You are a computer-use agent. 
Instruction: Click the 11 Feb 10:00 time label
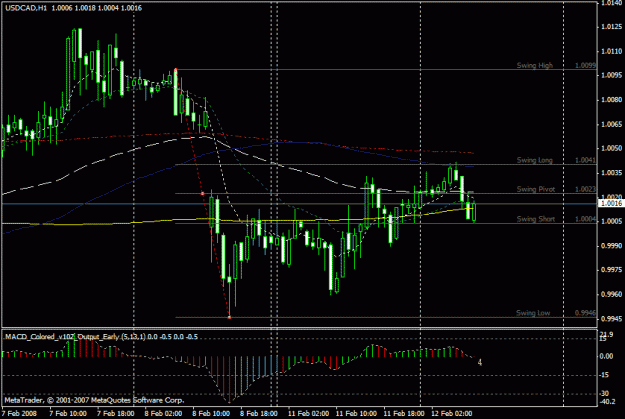356,413
